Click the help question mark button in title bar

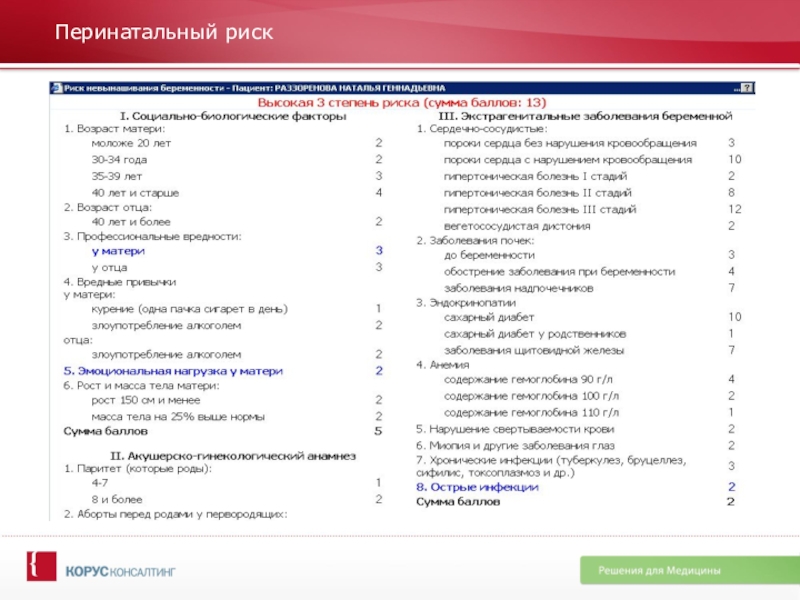click(x=746, y=88)
